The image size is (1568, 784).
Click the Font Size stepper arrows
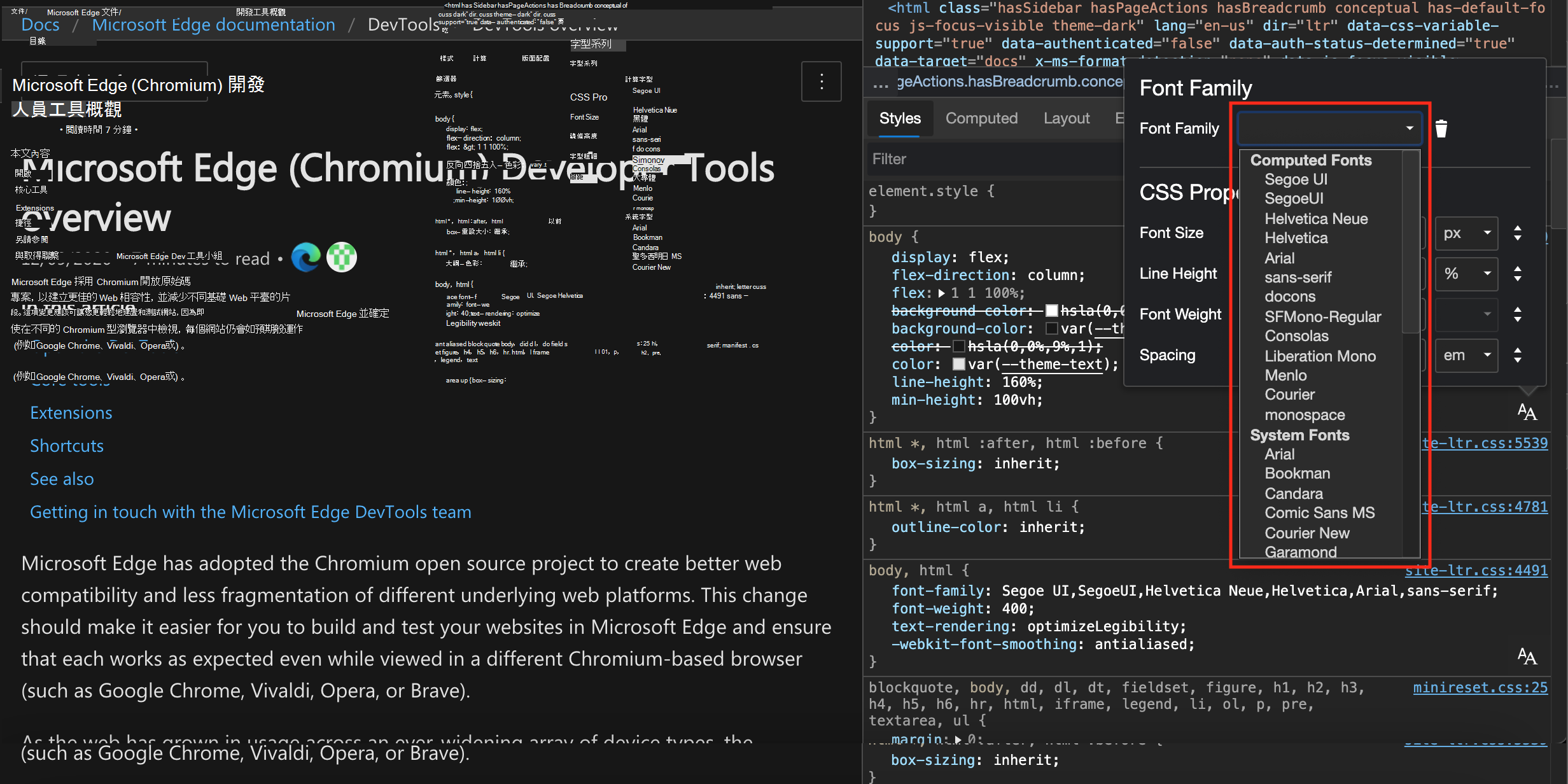pos(1518,233)
